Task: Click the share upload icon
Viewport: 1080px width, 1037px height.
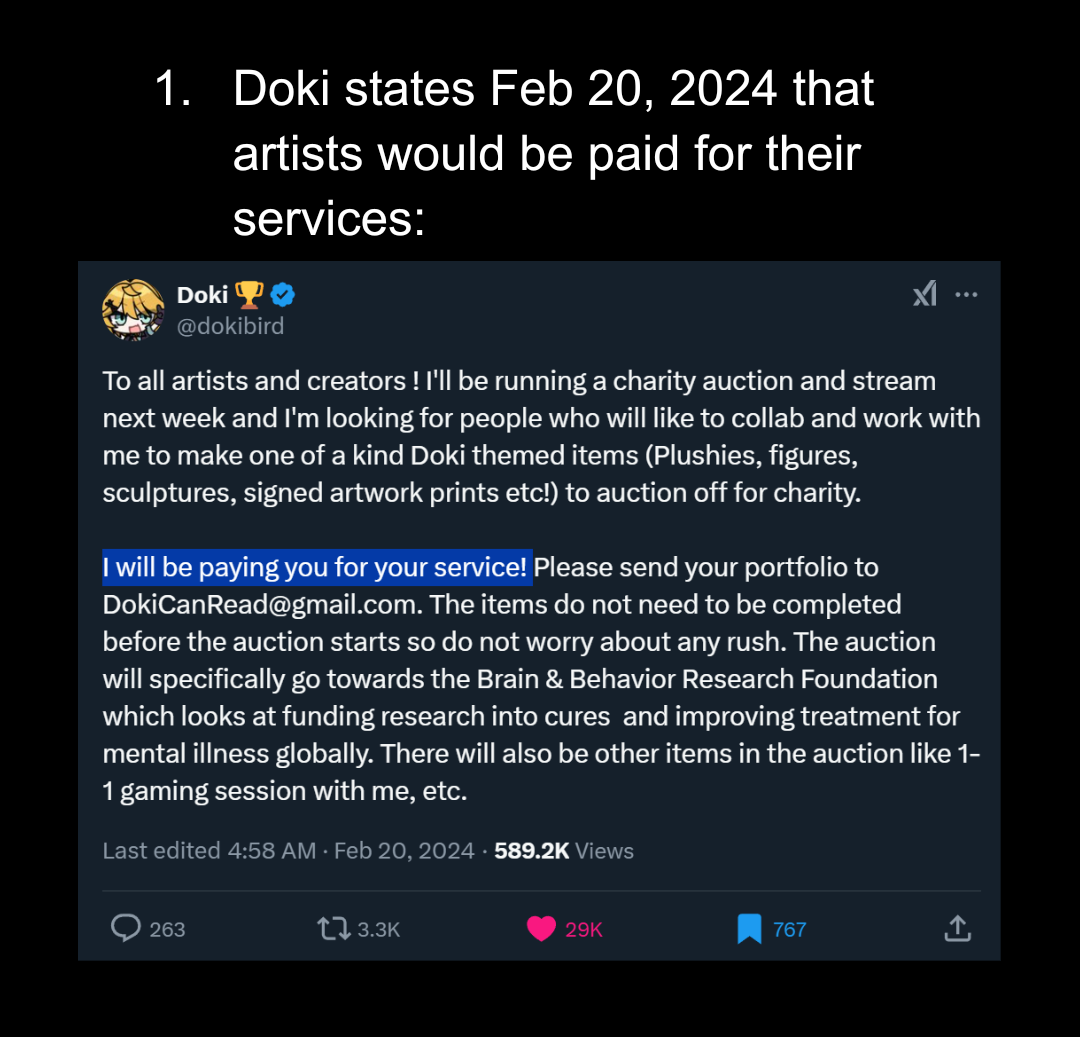Action: [x=957, y=929]
